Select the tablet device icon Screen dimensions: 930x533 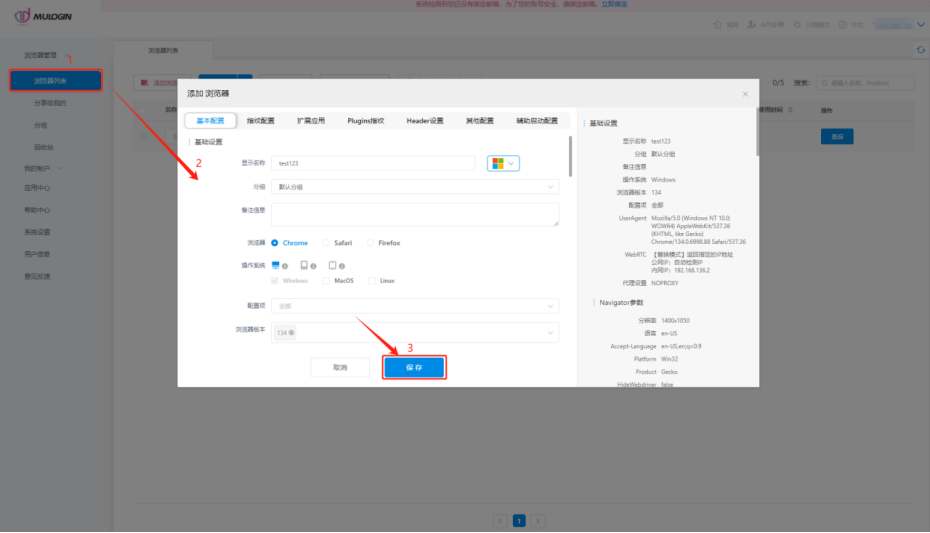[x=304, y=265]
